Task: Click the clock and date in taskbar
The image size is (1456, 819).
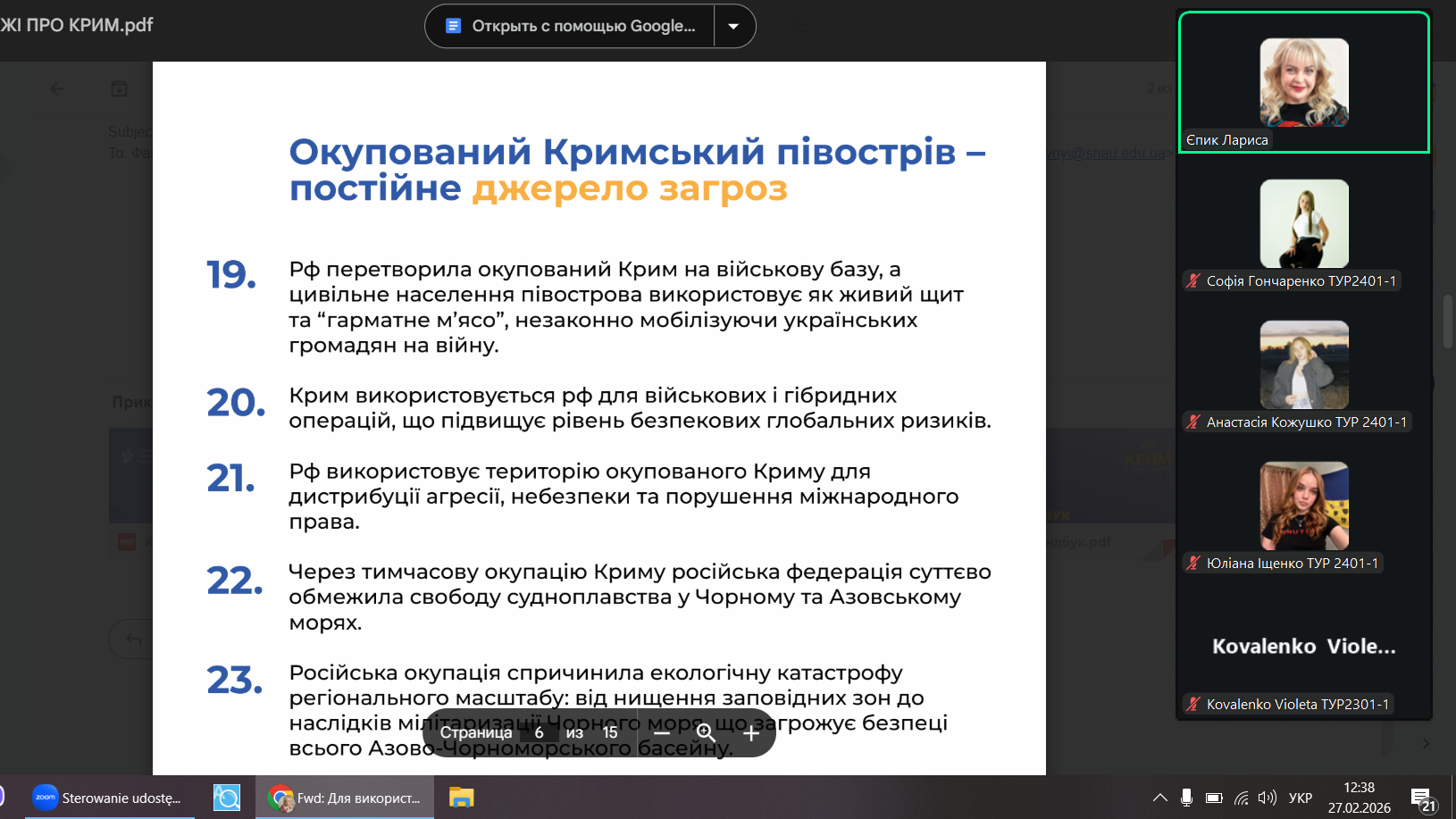Action: (x=1359, y=798)
